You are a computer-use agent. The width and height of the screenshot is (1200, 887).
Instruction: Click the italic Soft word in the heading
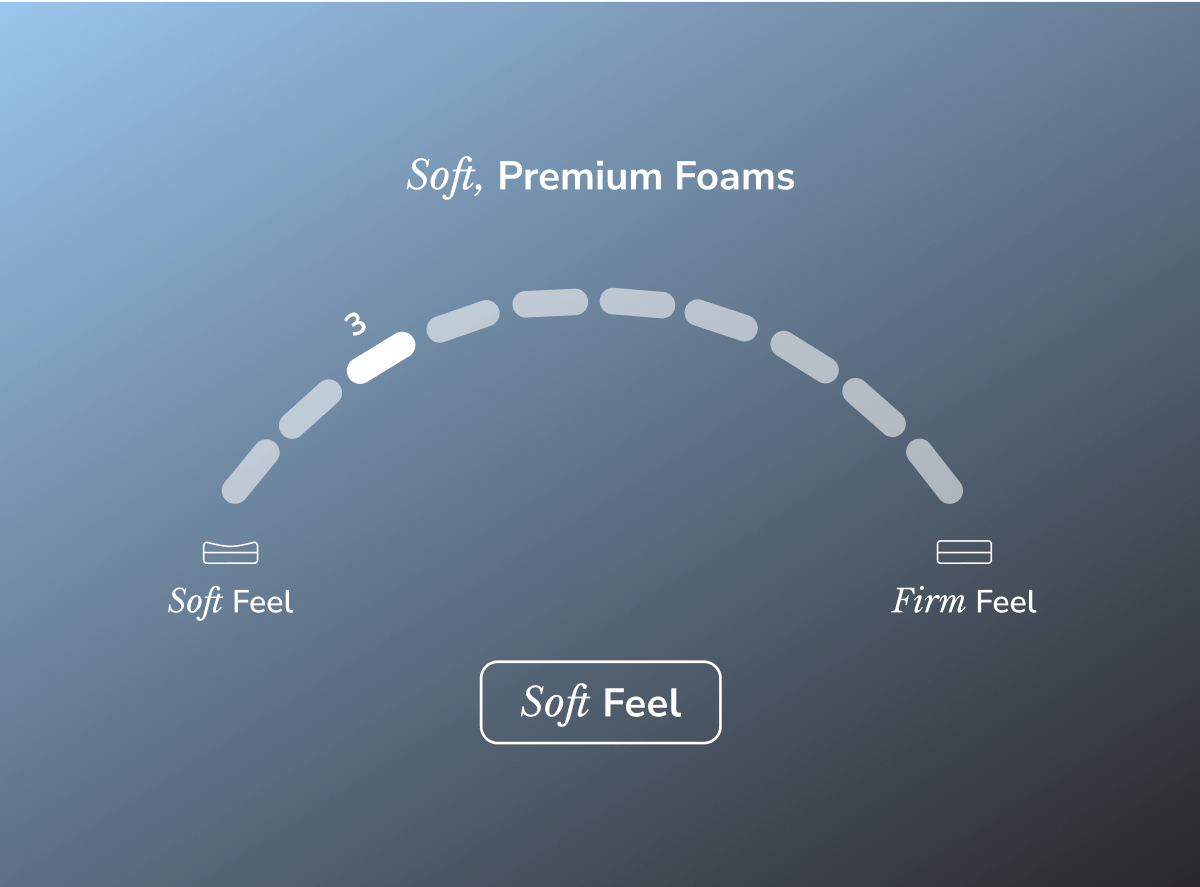[444, 177]
